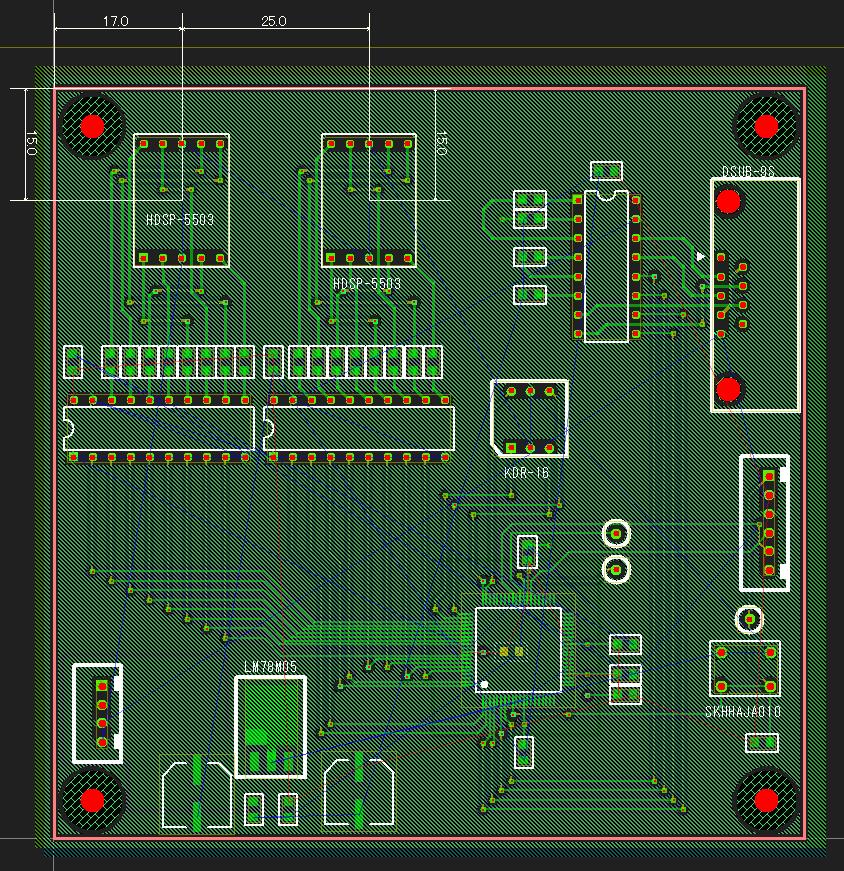844x871 pixels.
Task: Select the SKHHAJA010 tactile switch footprint
Action: [x=745, y=669]
